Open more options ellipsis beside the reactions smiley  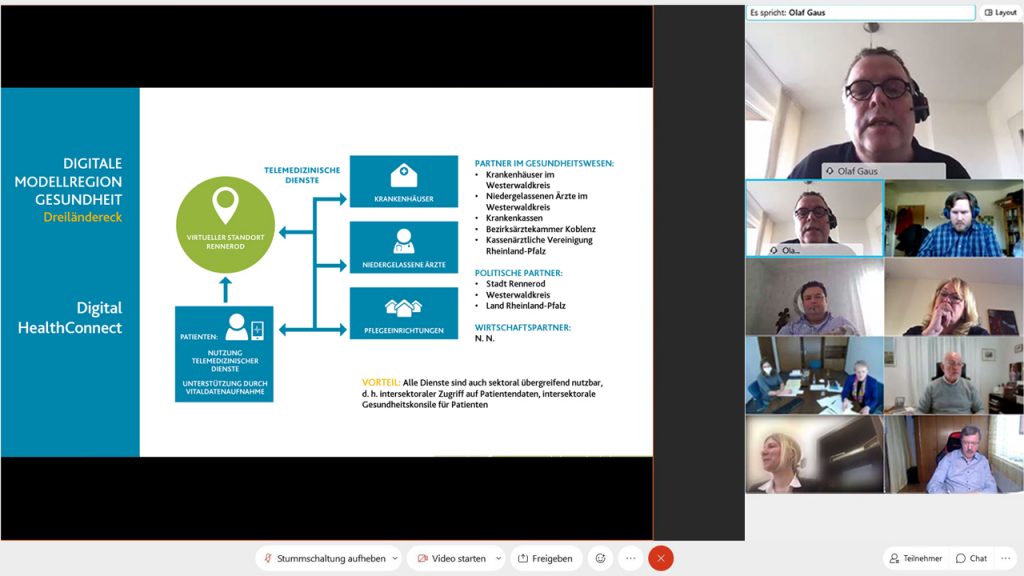[630, 558]
